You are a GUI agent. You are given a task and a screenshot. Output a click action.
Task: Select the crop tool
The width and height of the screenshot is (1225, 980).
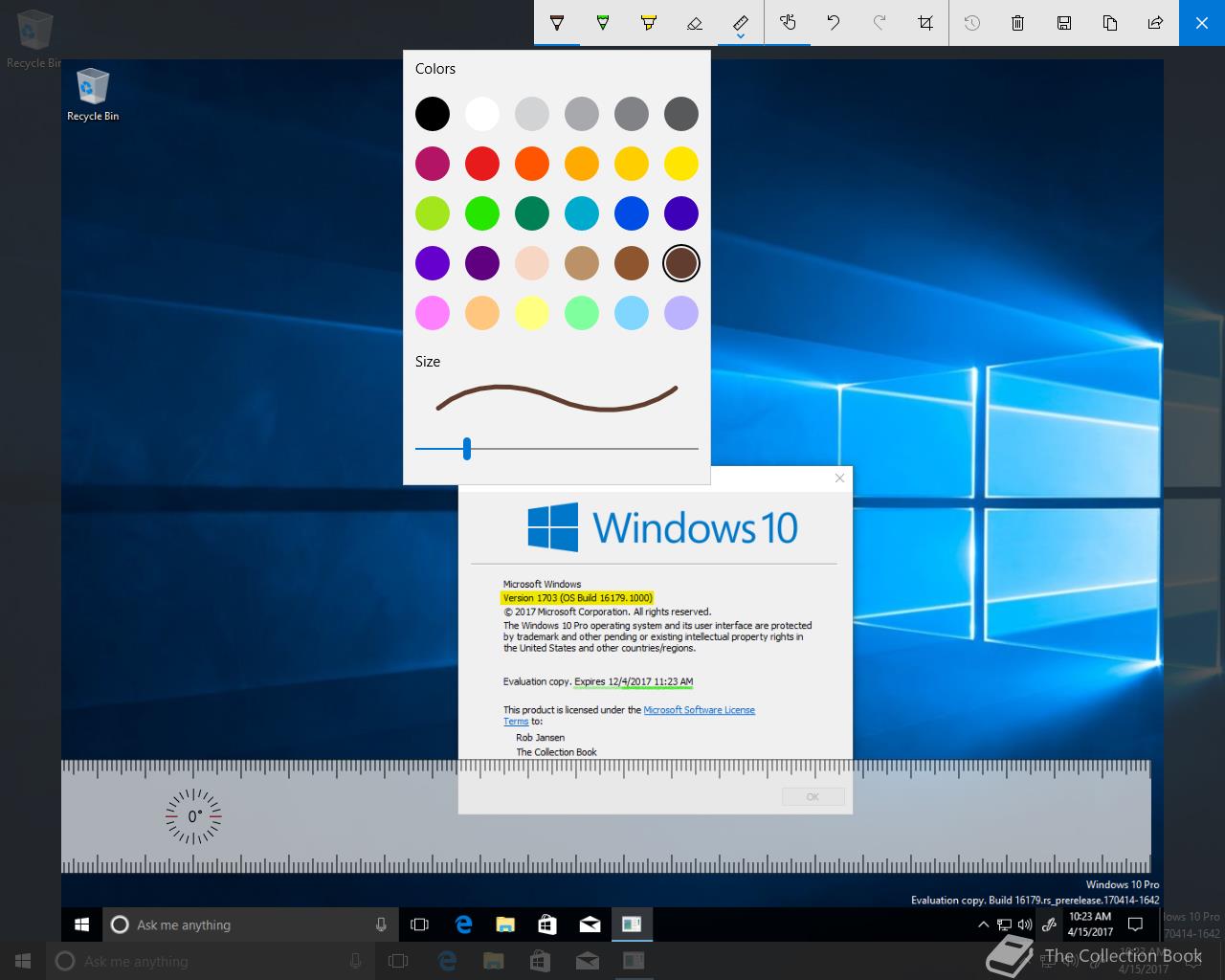click(925, 23)
